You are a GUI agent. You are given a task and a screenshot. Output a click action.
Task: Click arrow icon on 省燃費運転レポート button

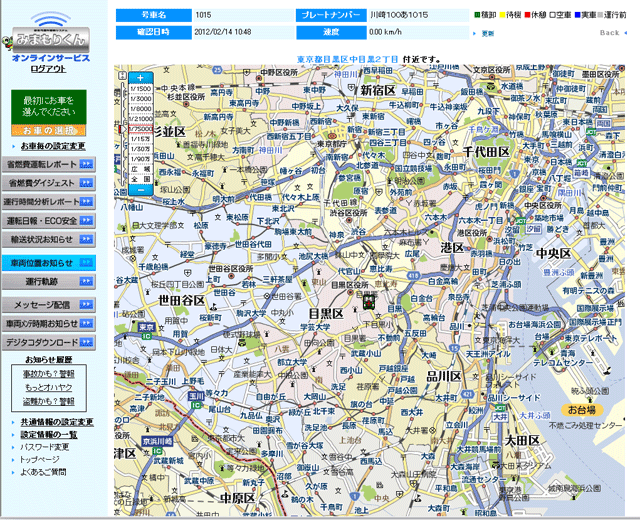click(86, 164)
